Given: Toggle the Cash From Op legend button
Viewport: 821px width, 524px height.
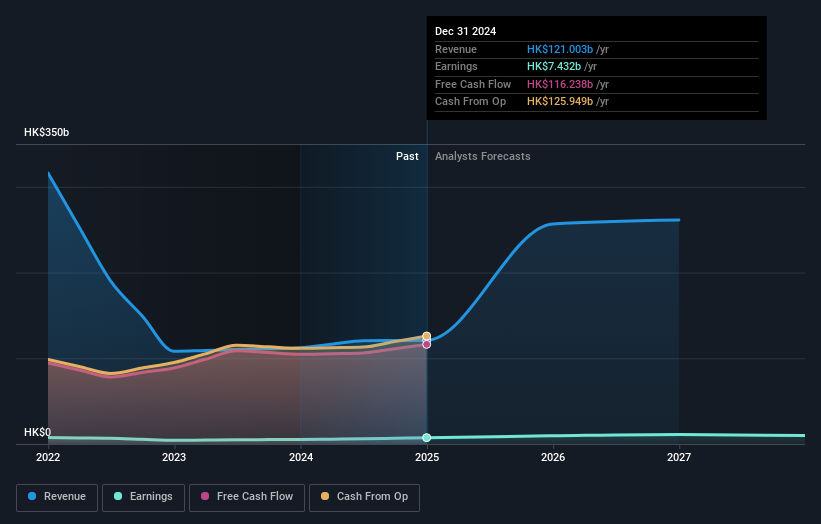Looking at the screenshot, I should click(x=364, y=497).
